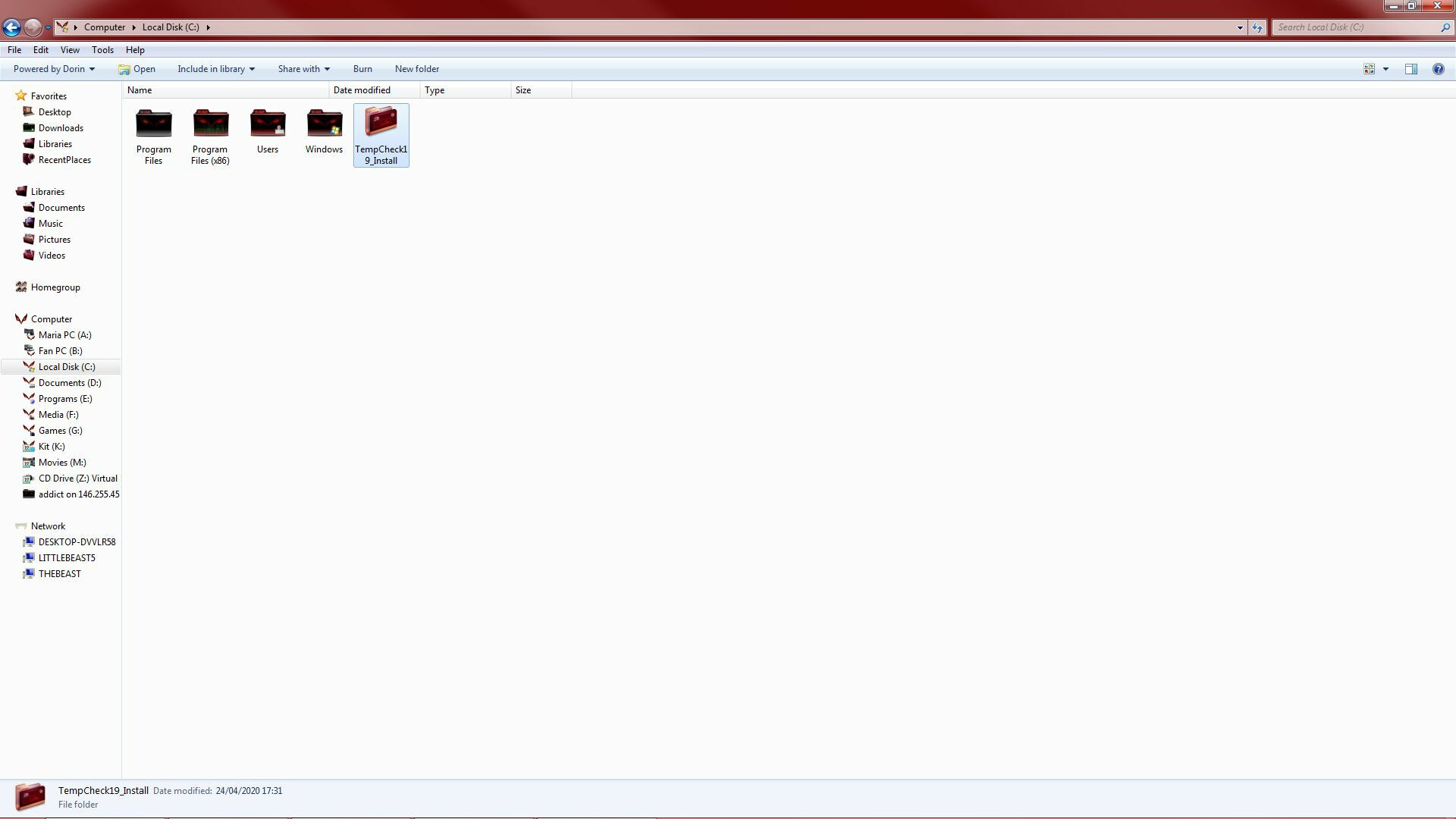Click the Burn button
1456x819 pixels.
pos(362,69)
